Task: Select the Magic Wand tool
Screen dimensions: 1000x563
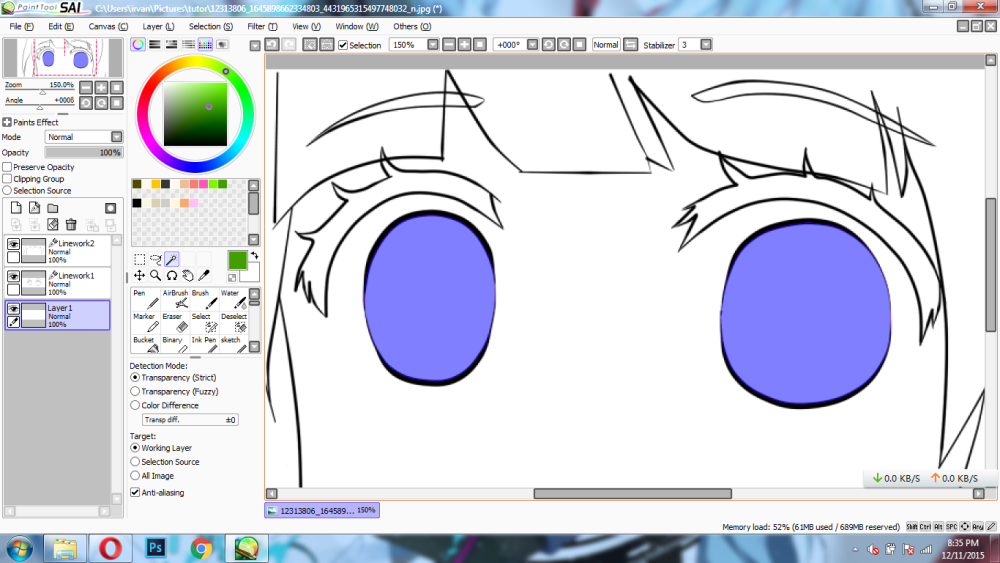Action: point(171,259)
